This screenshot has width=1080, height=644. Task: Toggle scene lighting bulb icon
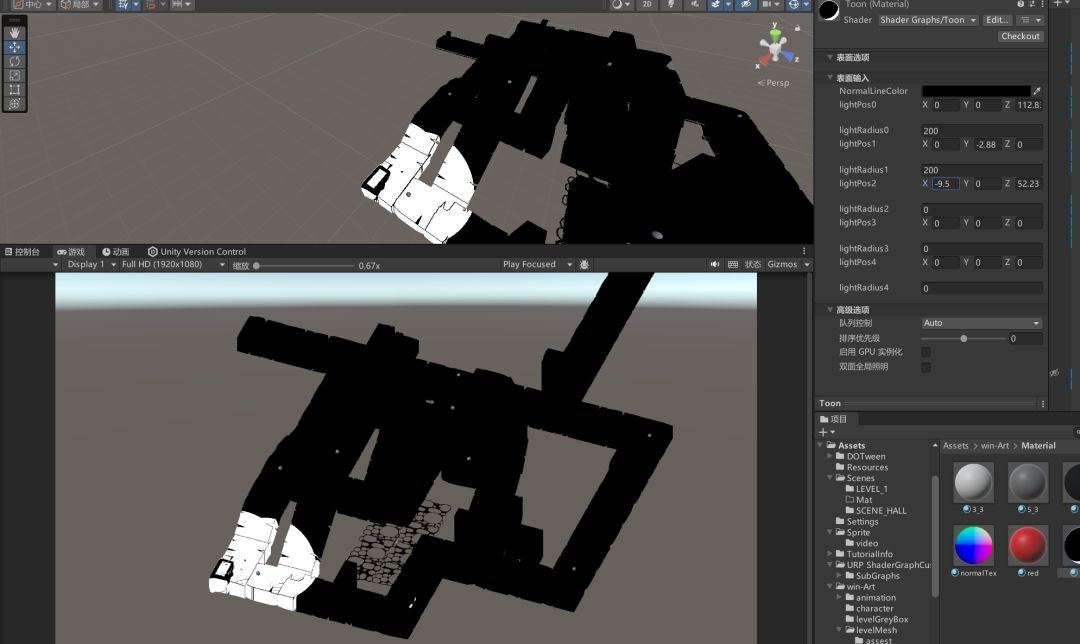click(x=670, y=4)
